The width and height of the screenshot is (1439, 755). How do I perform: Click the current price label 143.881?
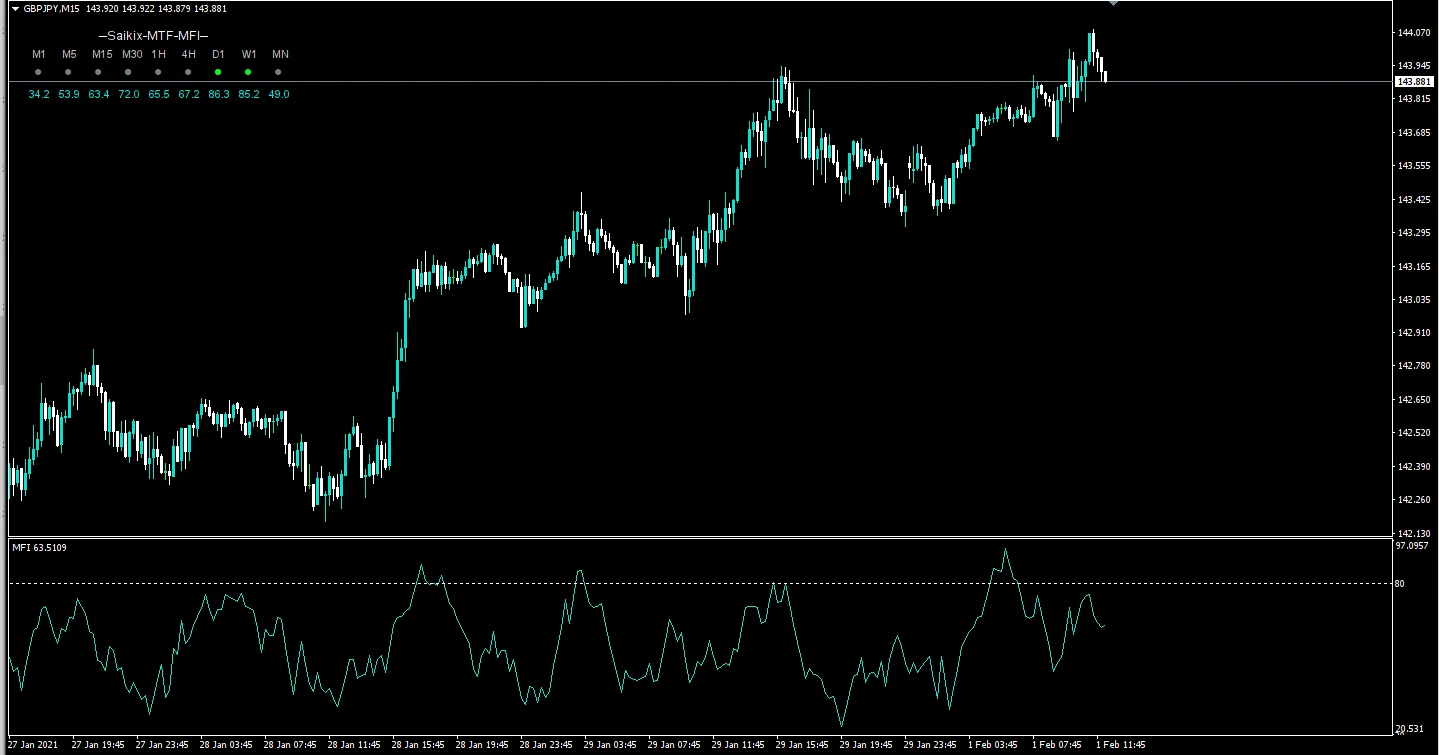pyautogui.click(x=1412, y=82)
